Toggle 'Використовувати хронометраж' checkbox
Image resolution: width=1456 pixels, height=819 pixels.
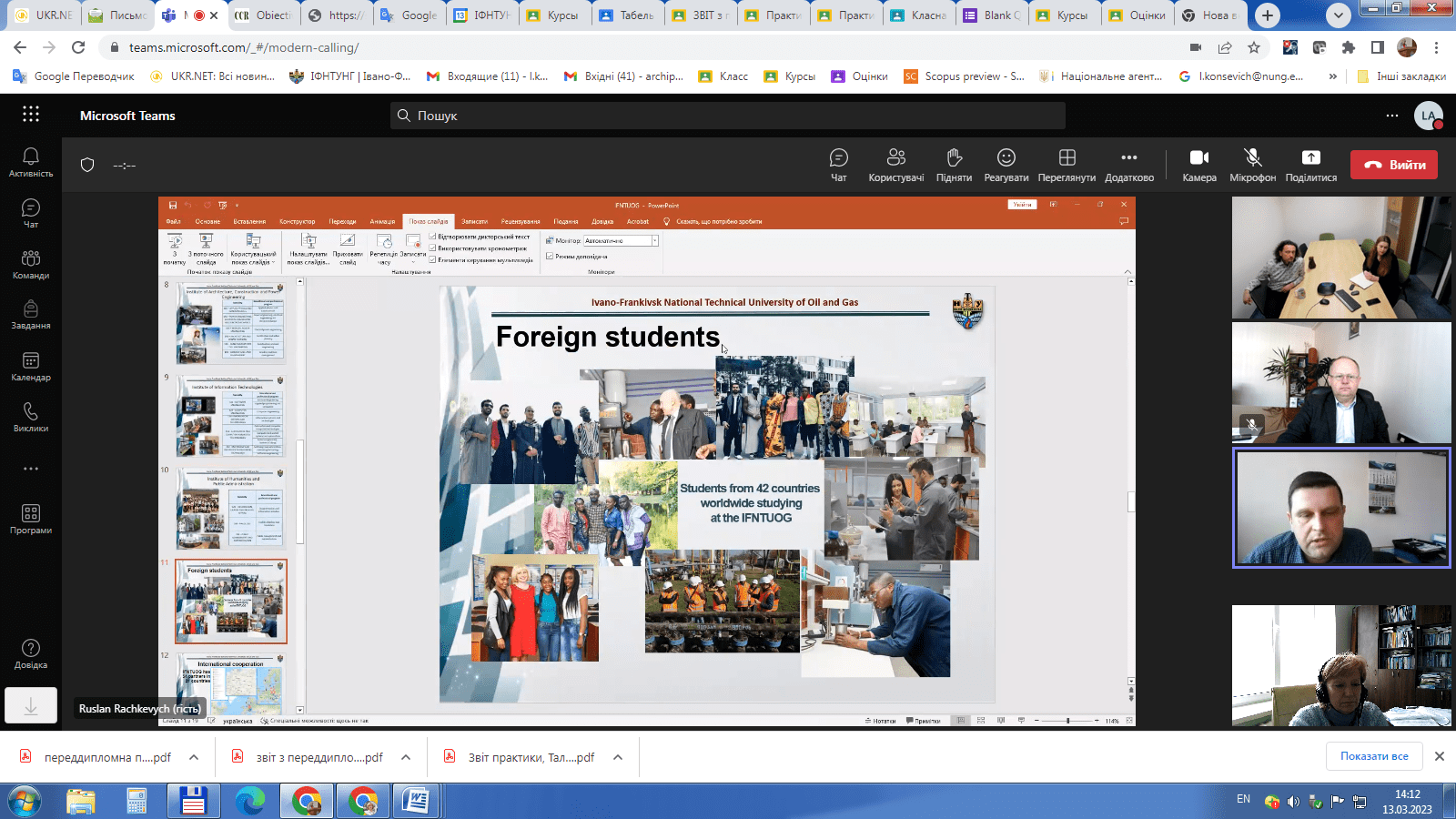[x=433, y=248]
